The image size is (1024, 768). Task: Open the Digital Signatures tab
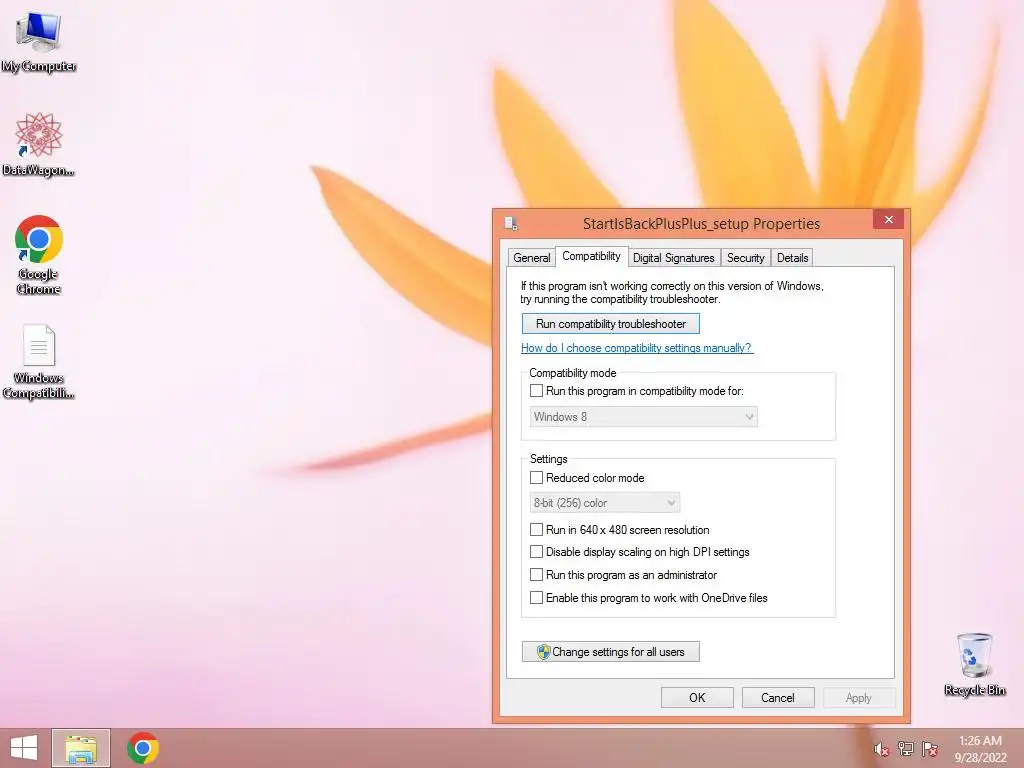(x=674, y=258)
